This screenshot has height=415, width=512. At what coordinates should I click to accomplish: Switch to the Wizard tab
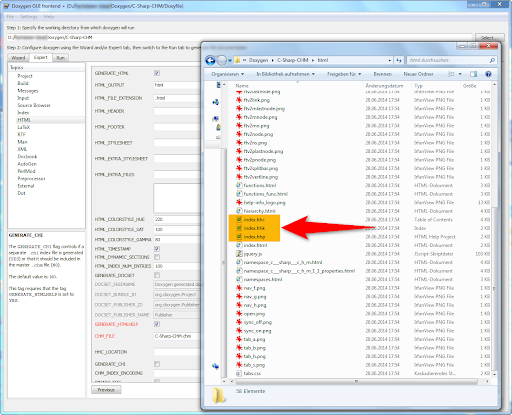18,58
